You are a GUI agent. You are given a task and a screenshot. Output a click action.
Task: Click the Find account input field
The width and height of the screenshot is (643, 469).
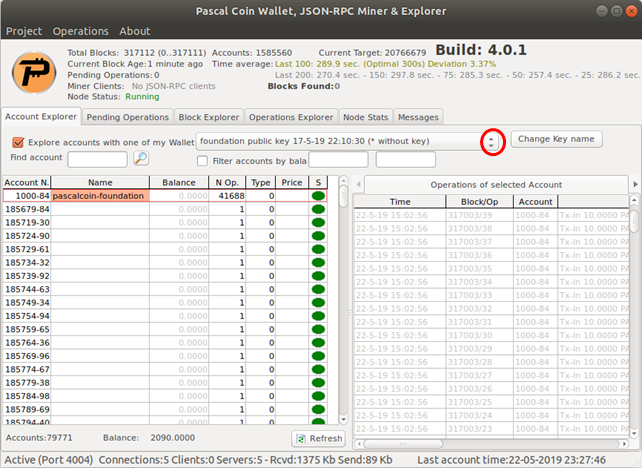98,159
